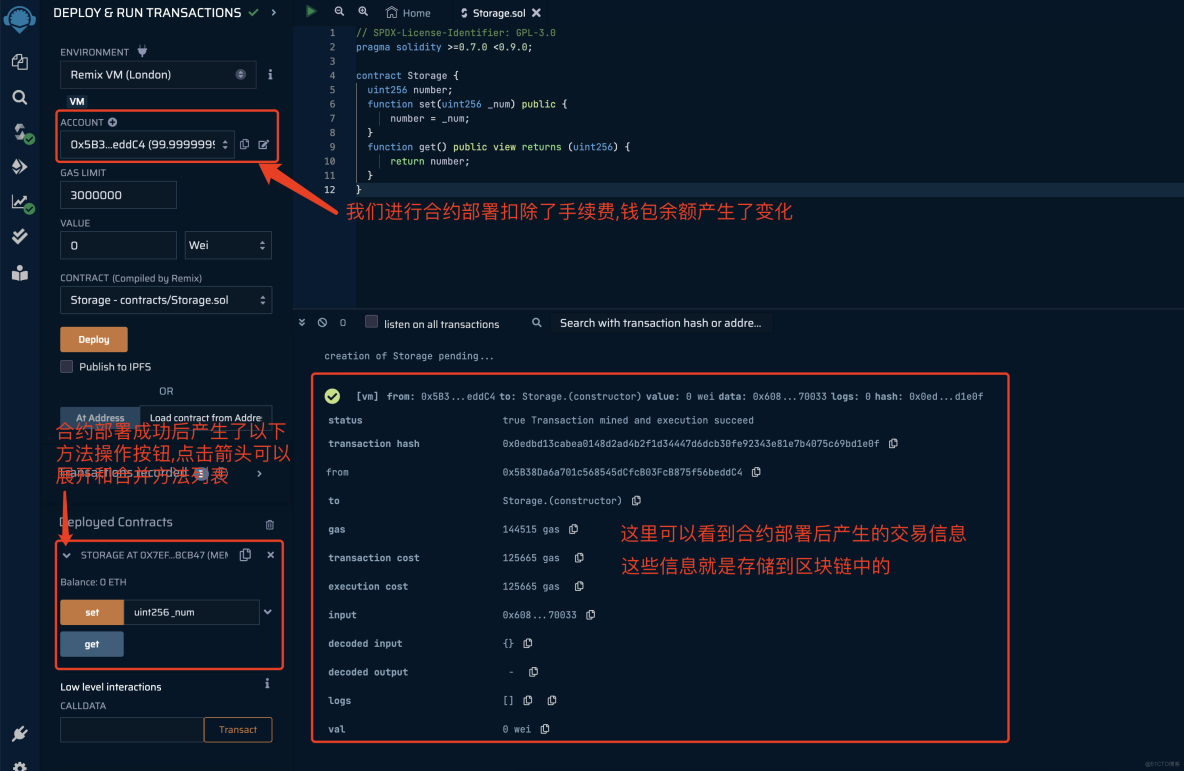Click the orange Deploy button
This screenshot has height=771, width=1184.
click(x=94, y=340)
